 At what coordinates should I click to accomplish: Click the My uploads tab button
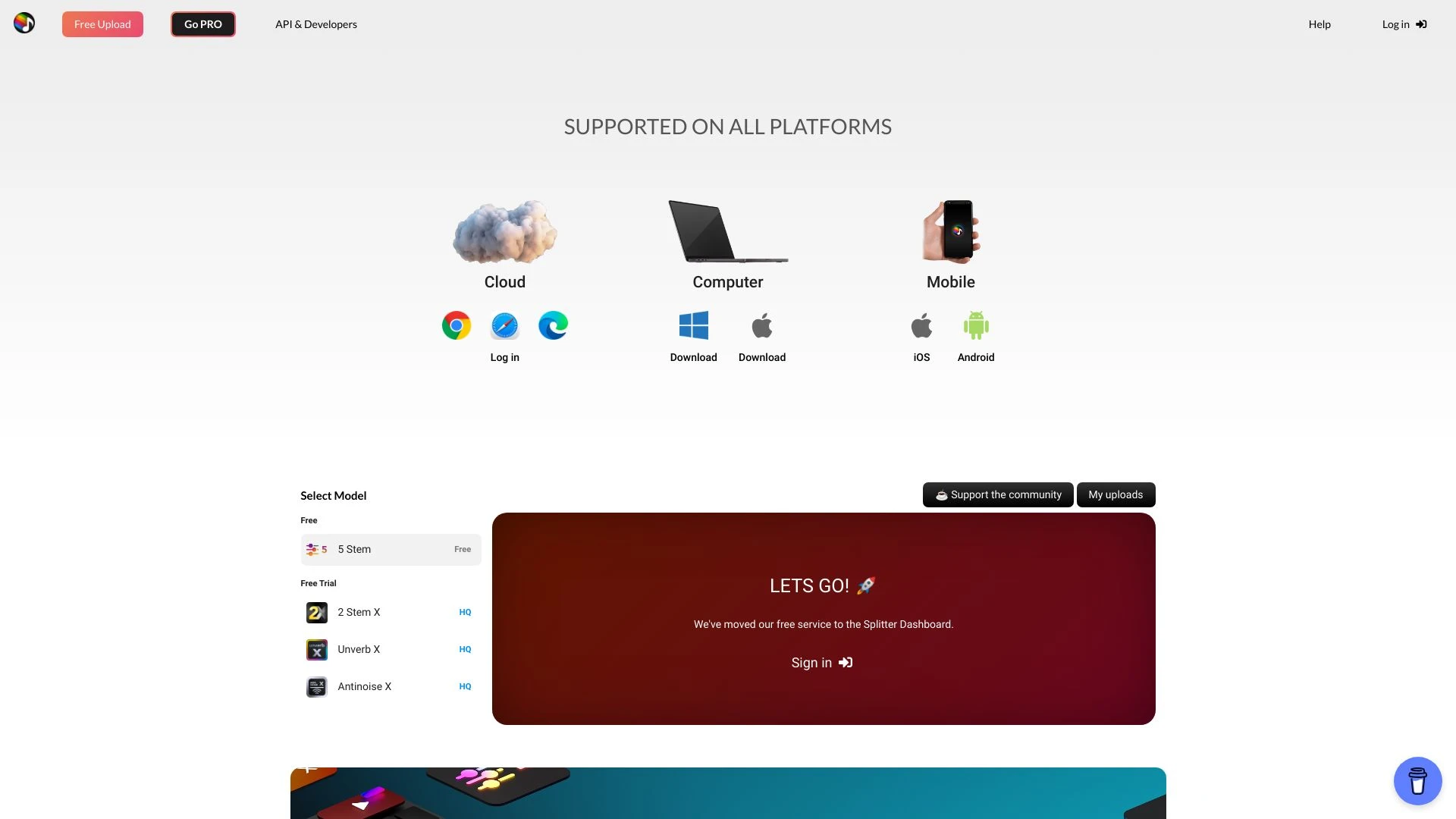(1115, 494)
